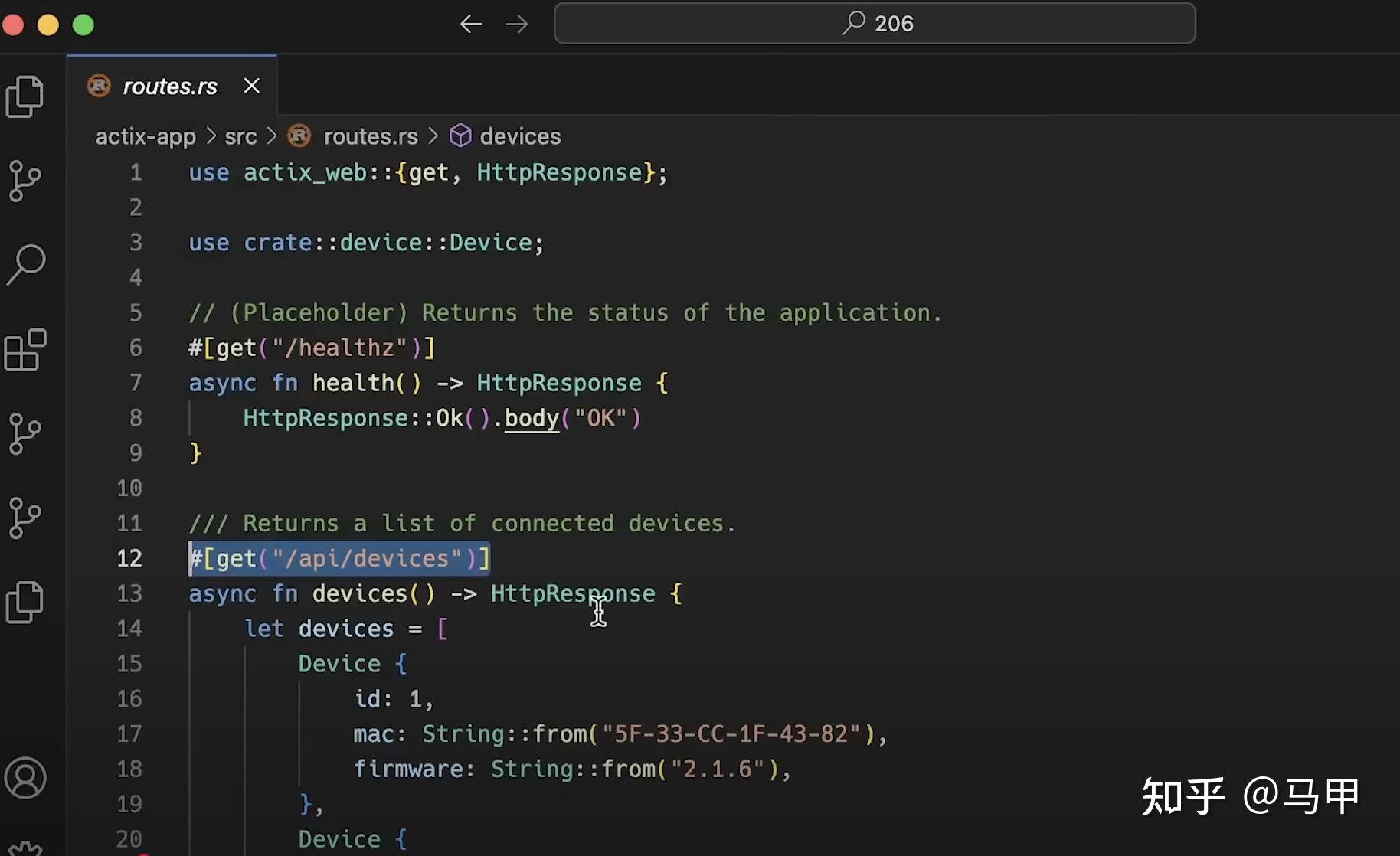
Task: Click actix-app in the breadcrumb
Action: pyautogui.click(x=146, y=136)
